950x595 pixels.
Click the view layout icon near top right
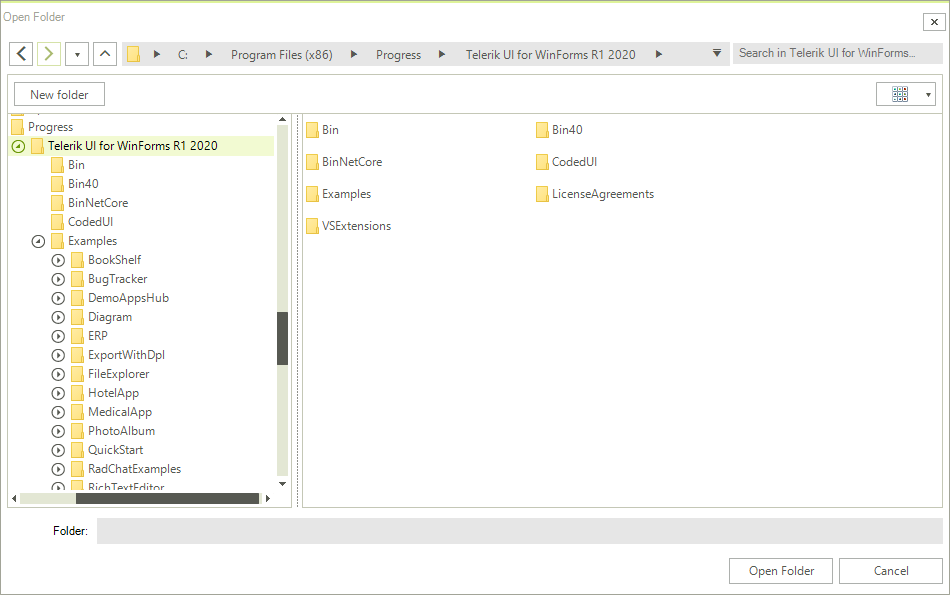pyautogui.click(x=899, y=93)
